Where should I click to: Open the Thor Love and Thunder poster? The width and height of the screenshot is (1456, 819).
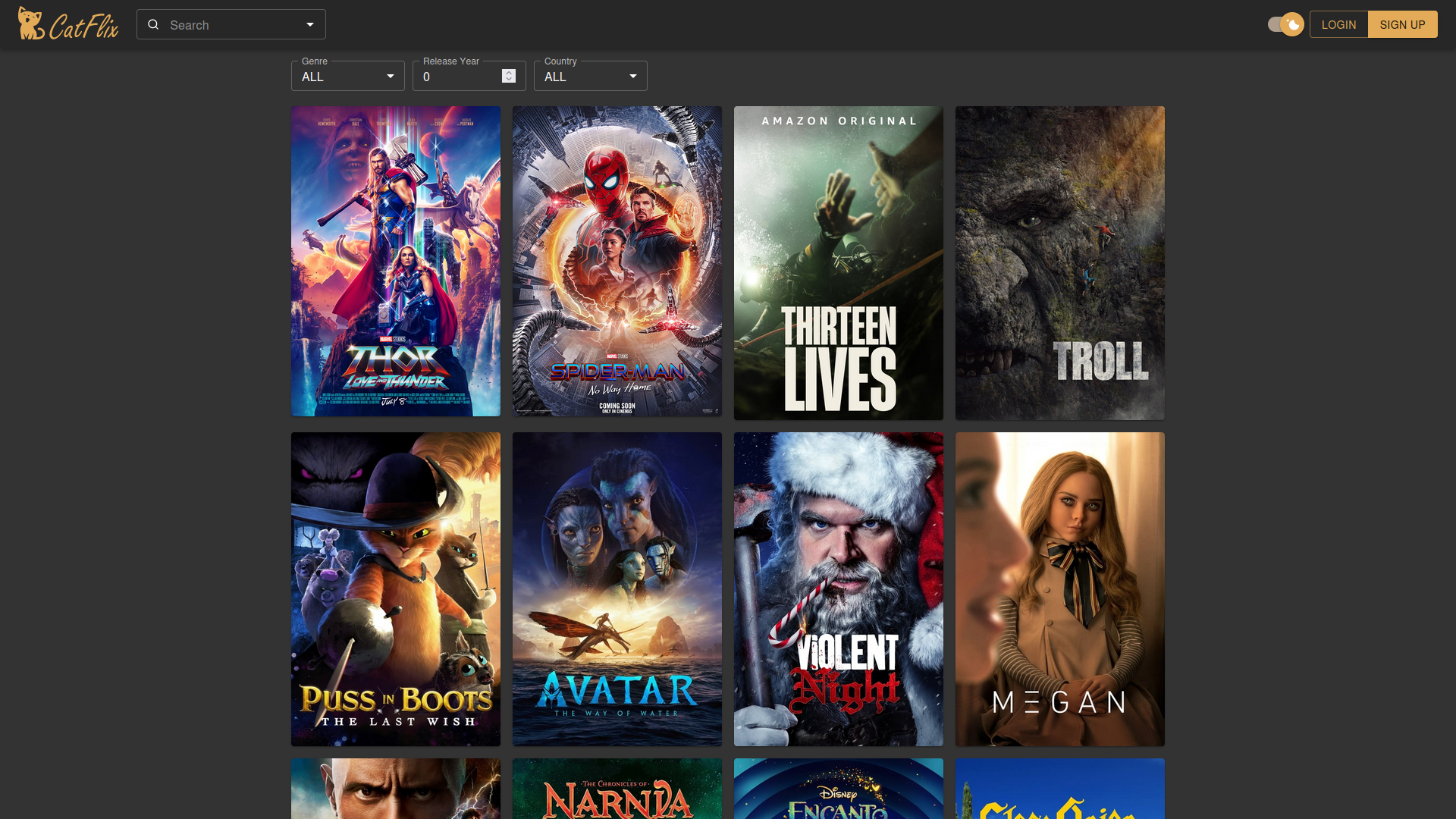(x=396, y=261)
